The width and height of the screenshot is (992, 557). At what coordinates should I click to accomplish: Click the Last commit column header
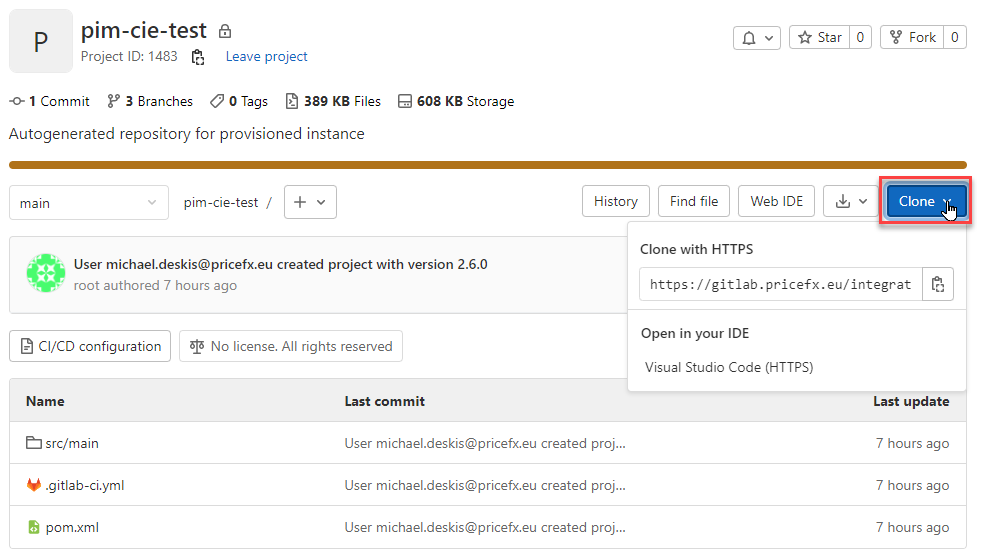pyautogui.click(x=385, y=401)
